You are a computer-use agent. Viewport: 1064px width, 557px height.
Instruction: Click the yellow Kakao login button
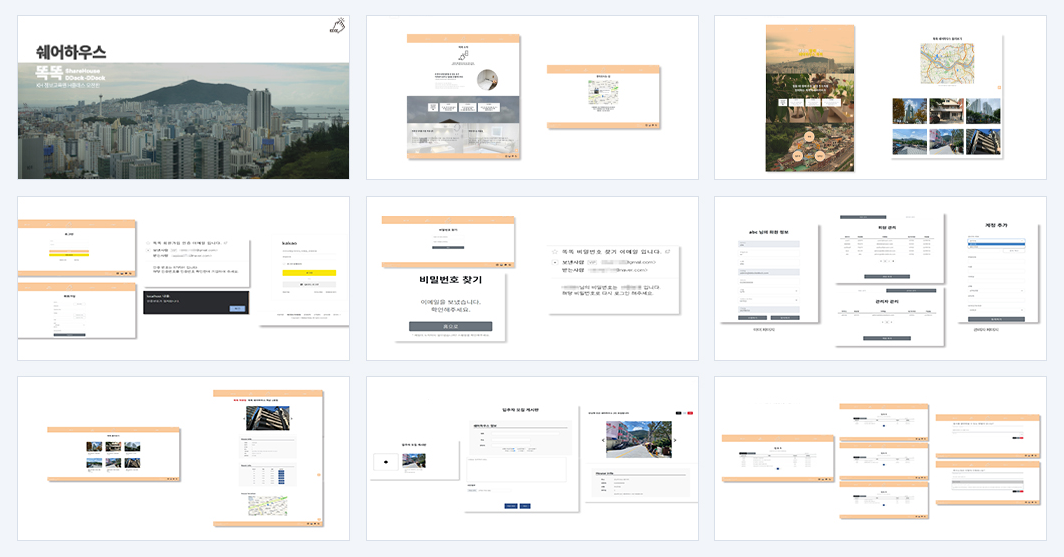[x=309, y=273]
